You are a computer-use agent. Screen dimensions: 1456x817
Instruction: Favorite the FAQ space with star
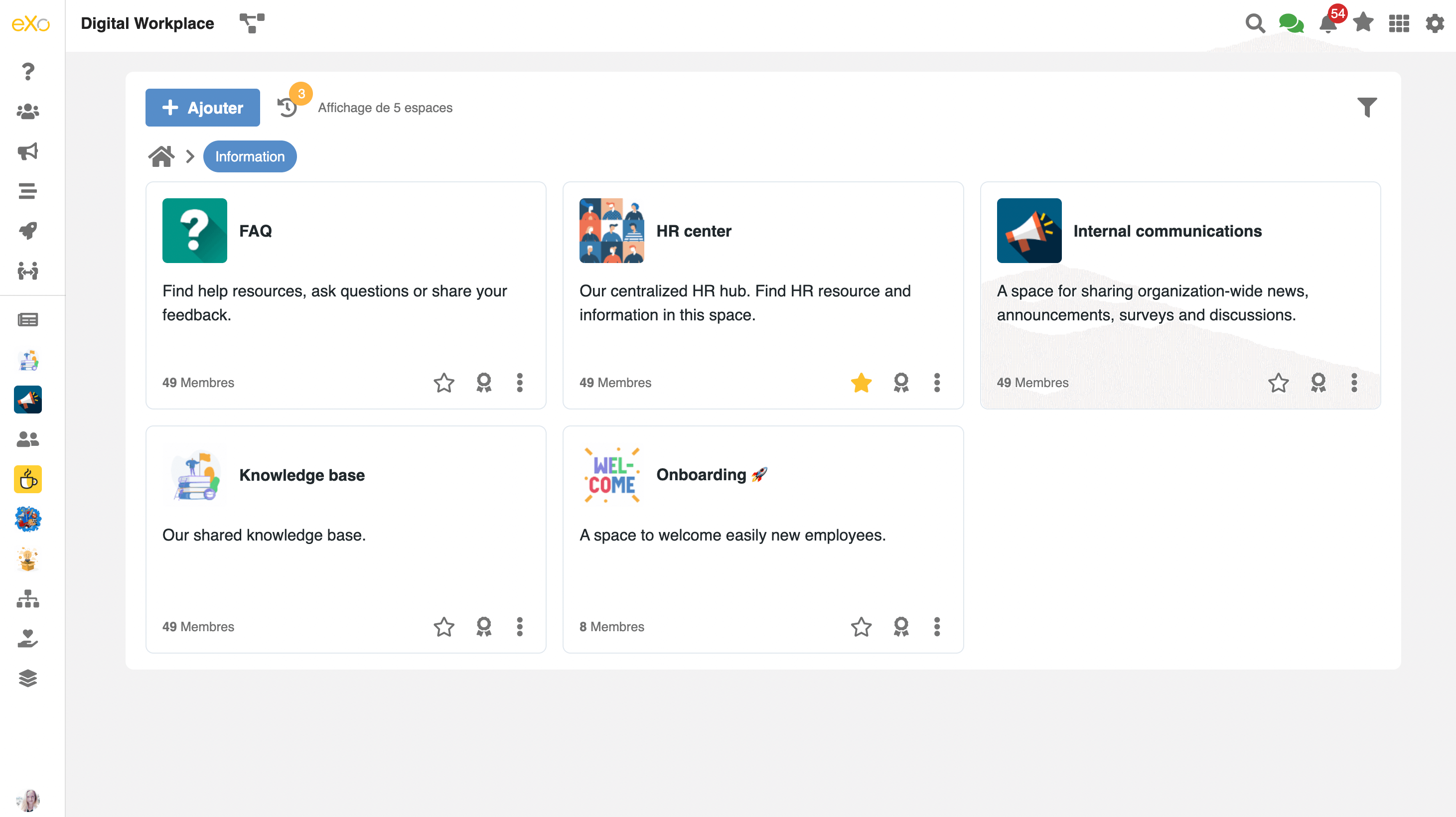tap(443, 383)
